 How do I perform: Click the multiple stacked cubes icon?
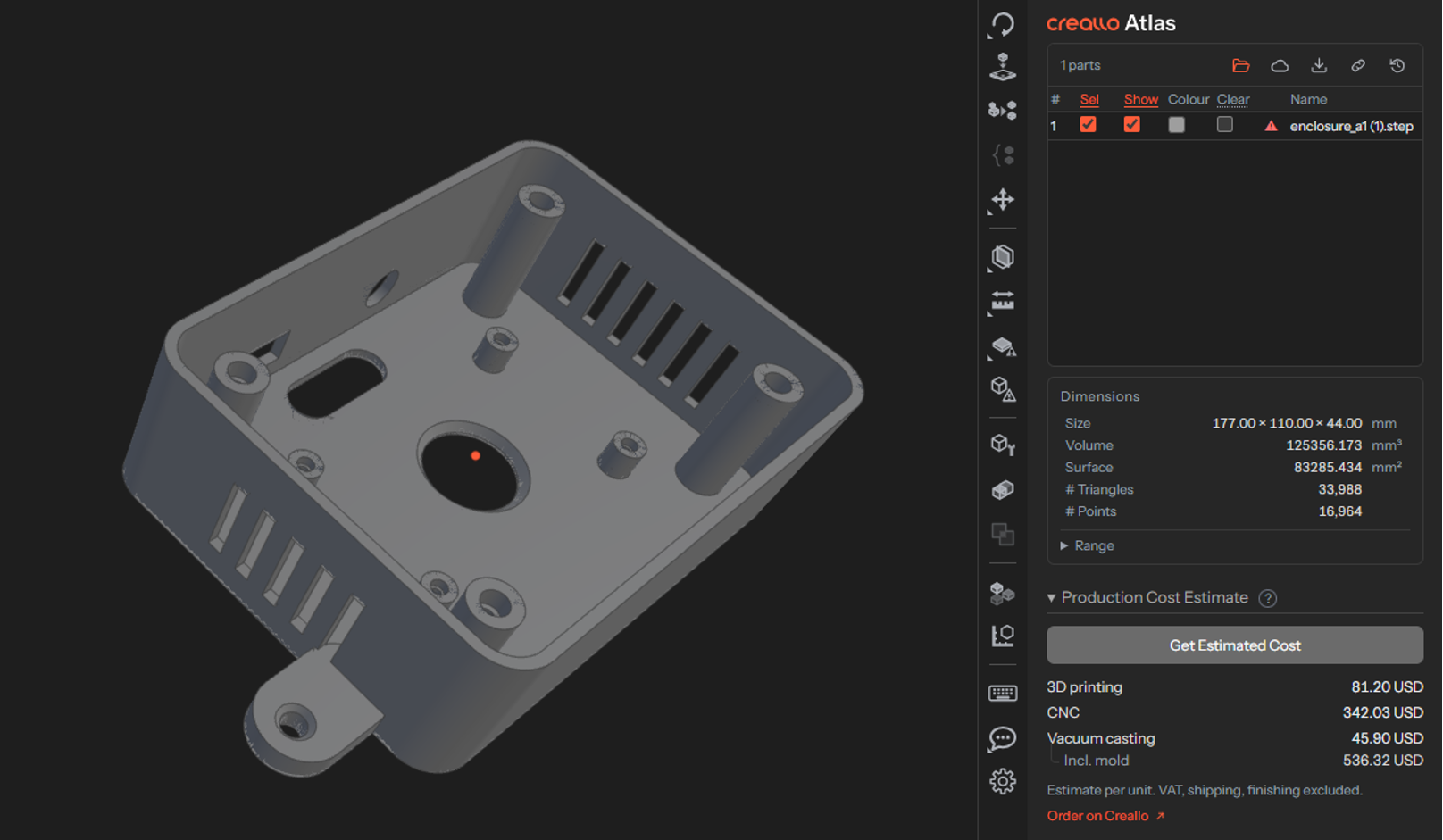click(x=1003, y=593)
